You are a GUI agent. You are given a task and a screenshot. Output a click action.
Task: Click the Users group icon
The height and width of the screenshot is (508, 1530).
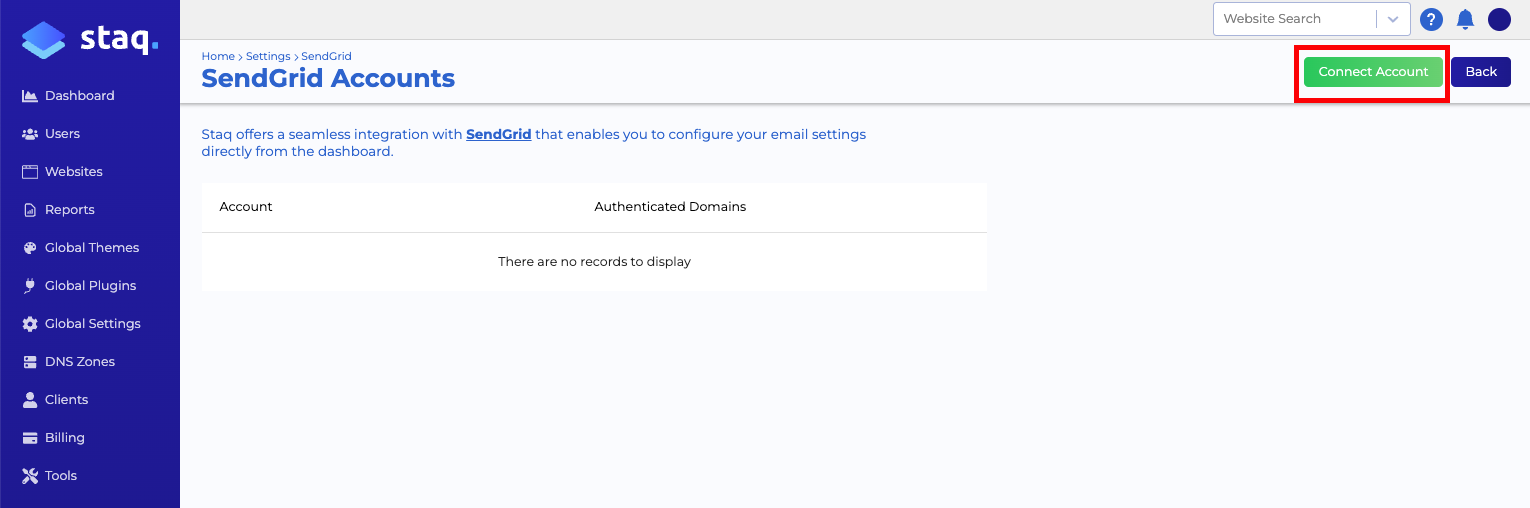coord(30,134)
